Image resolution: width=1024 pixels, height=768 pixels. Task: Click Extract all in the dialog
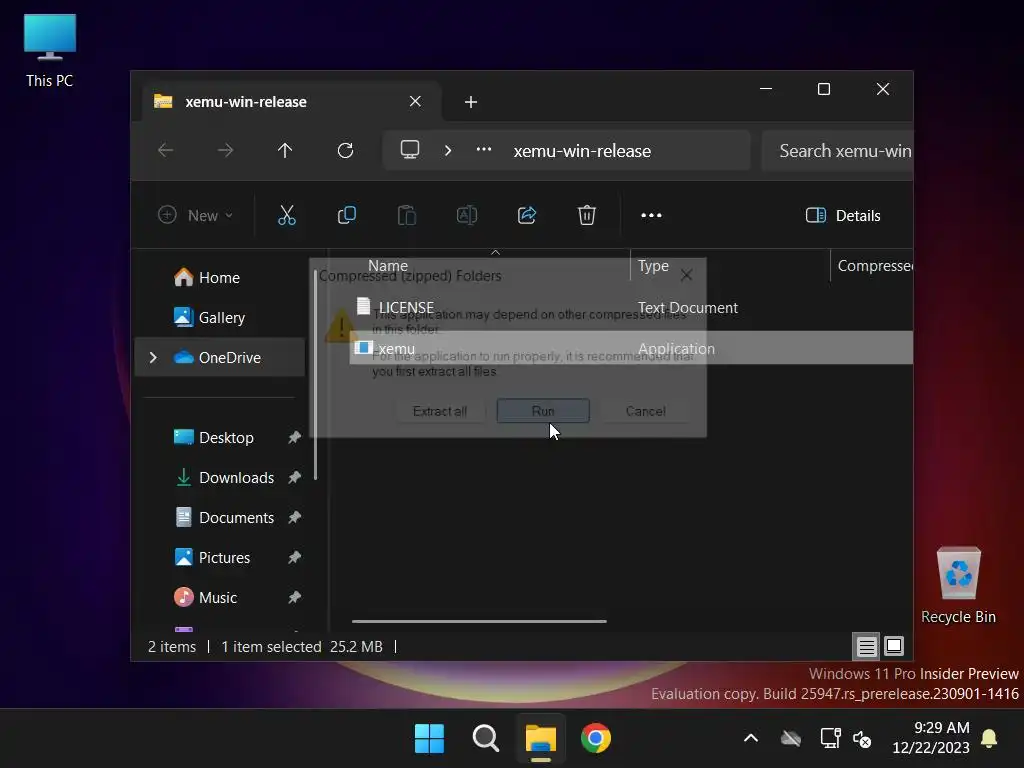click(x=440, y=411)
